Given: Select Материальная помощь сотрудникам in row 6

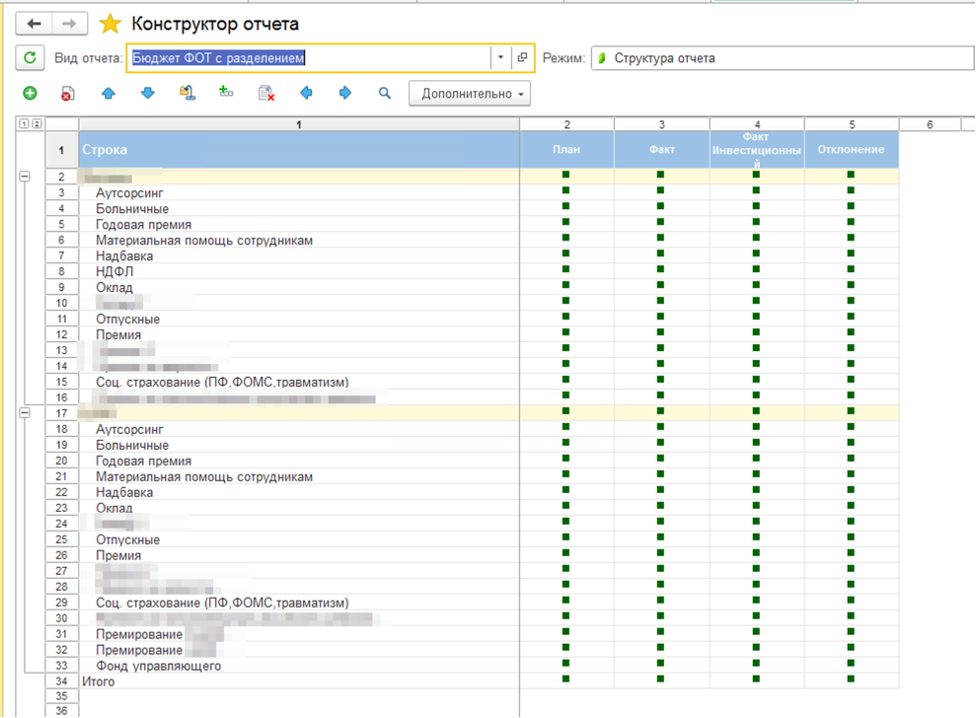Looking at the screenshot, I should coord(204,241).
